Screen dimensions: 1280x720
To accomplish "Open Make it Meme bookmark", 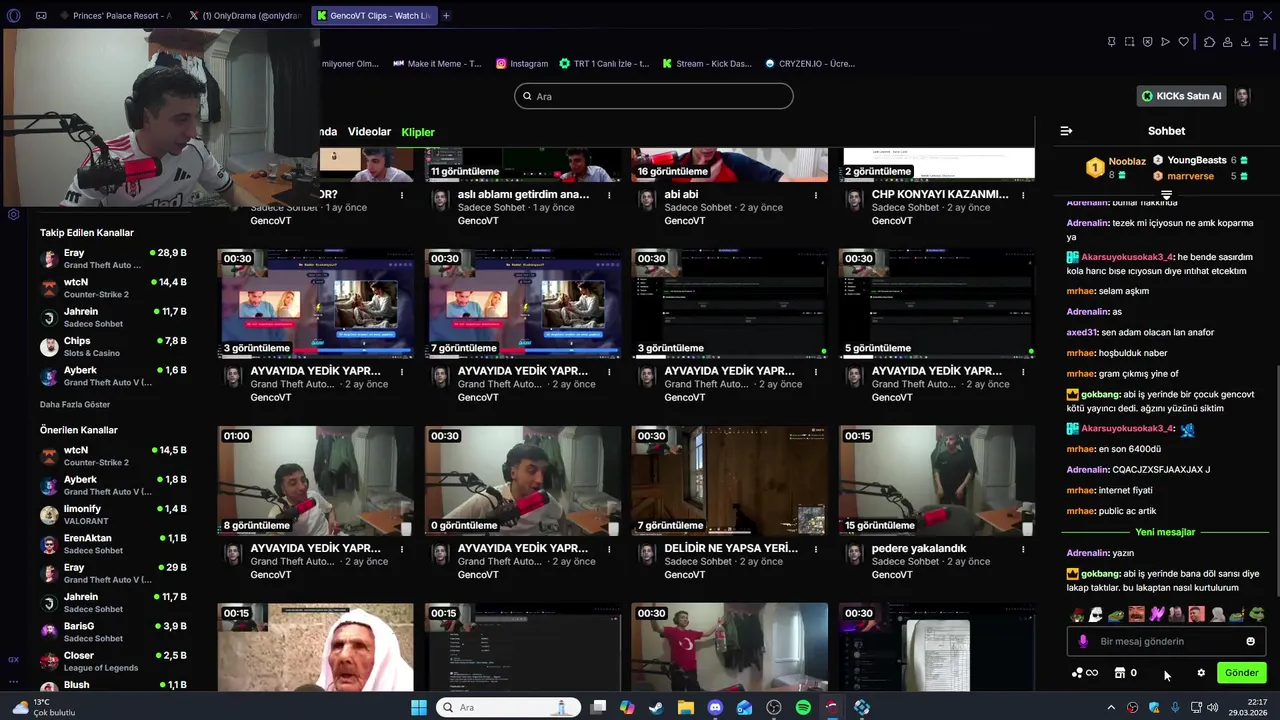I will click(437, 63).
